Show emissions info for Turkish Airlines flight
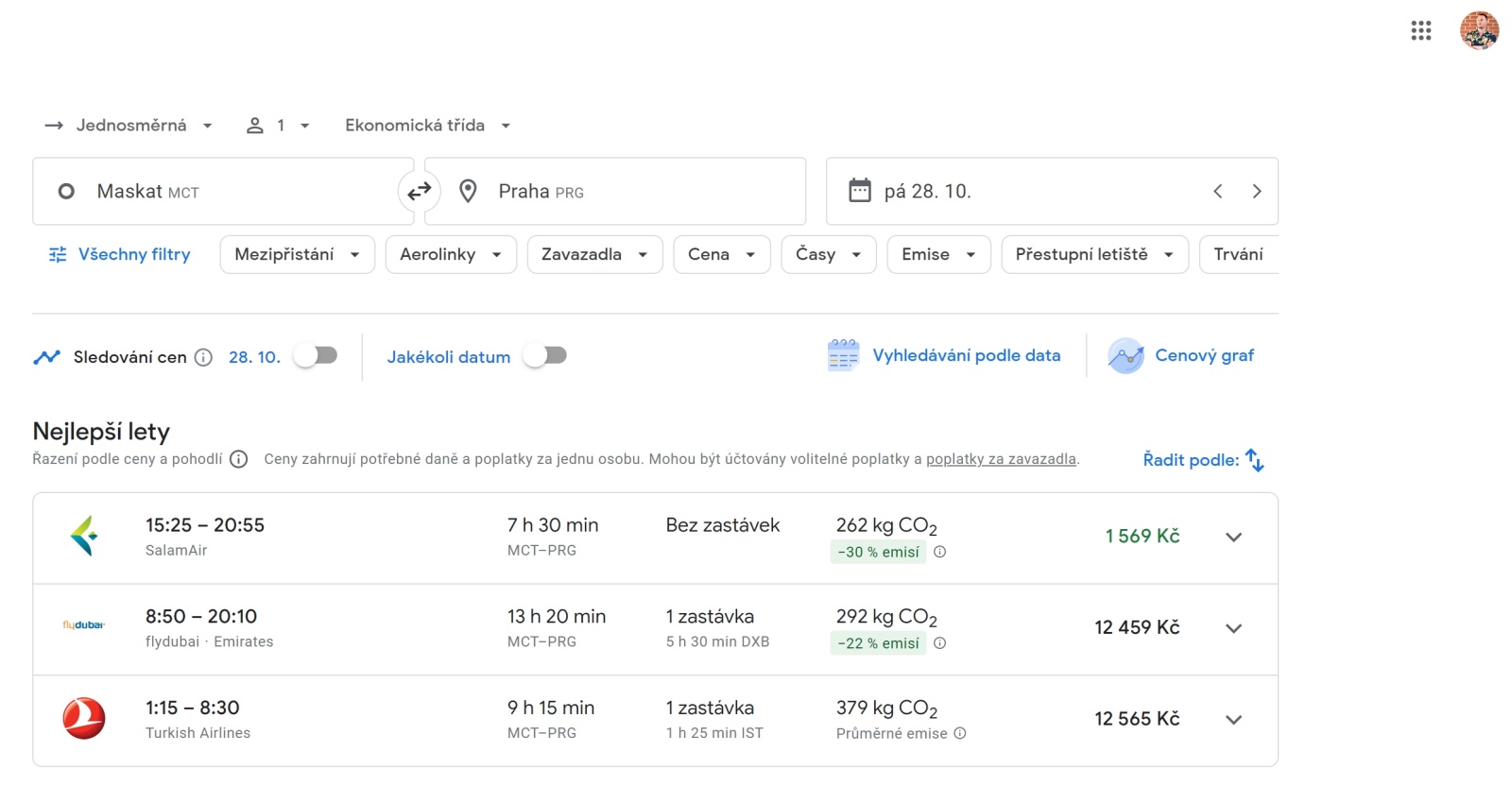This screenshot has width=1512, height=786. (960, 733)
